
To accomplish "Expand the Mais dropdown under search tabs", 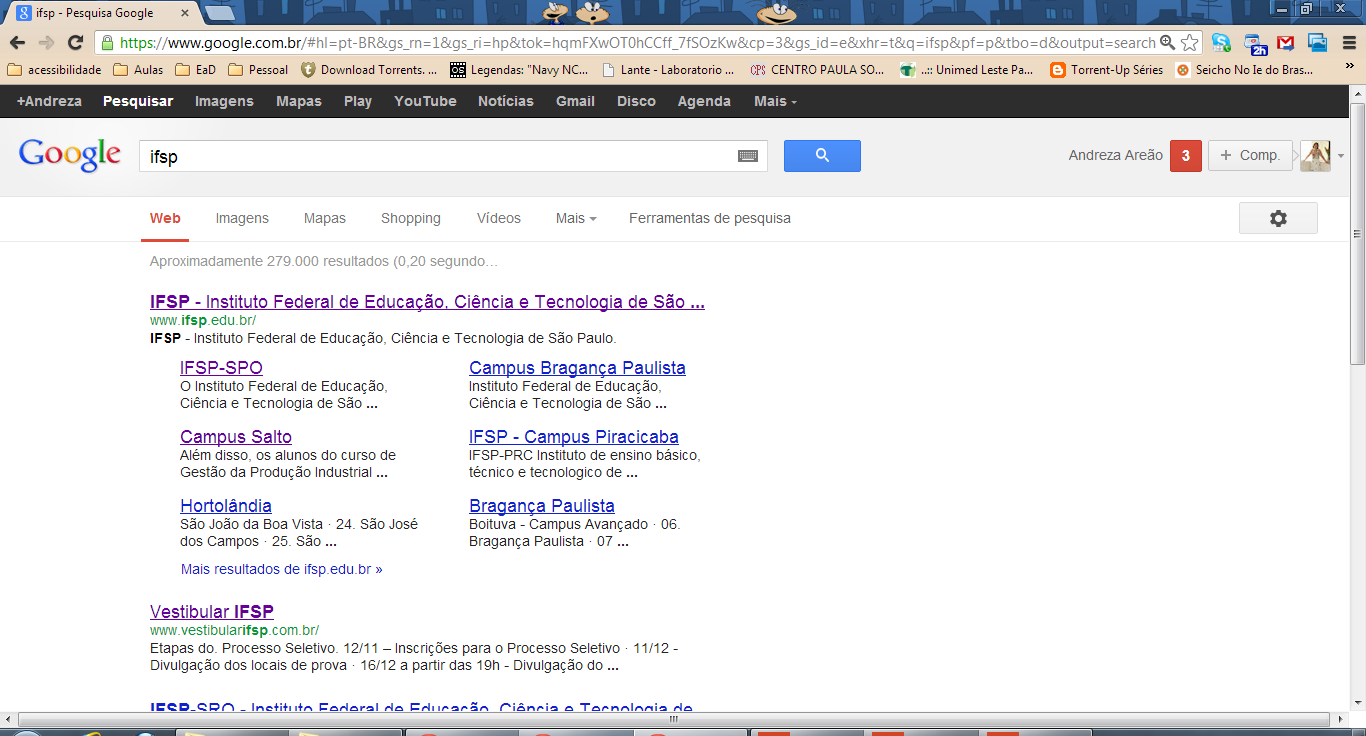I will point(576,218).
